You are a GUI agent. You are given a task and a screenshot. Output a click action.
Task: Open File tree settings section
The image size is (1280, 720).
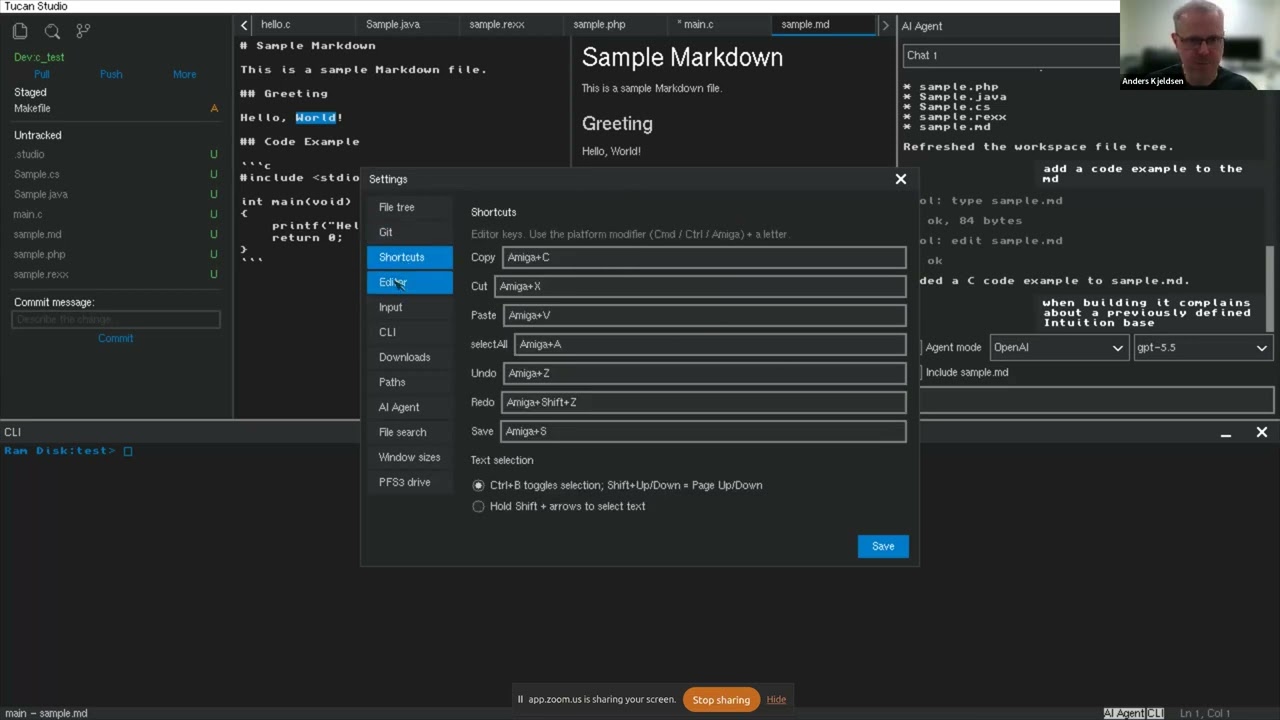point(409,207)
